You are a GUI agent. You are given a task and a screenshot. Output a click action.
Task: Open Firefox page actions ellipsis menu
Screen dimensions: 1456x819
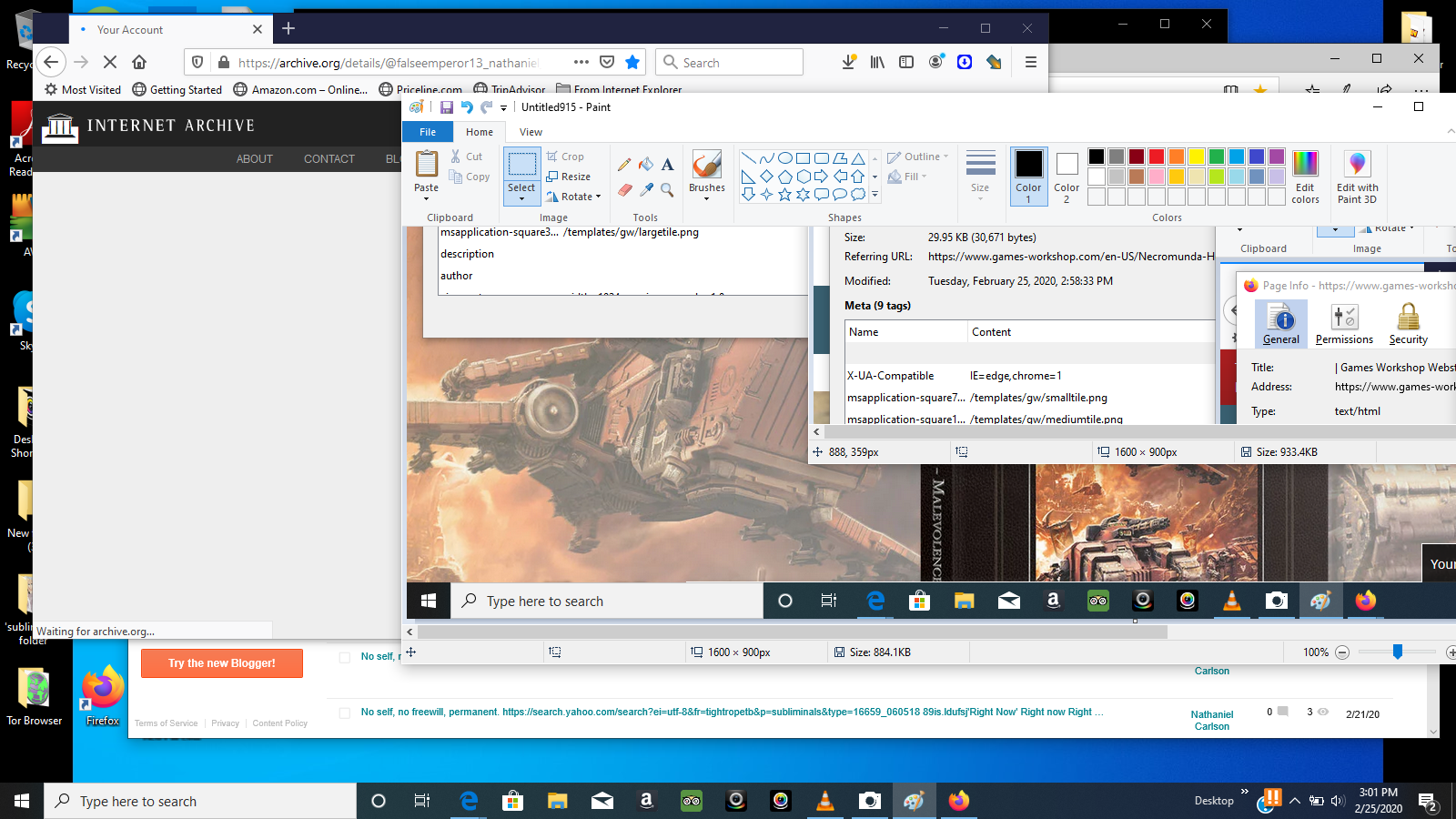pos(581,62)
